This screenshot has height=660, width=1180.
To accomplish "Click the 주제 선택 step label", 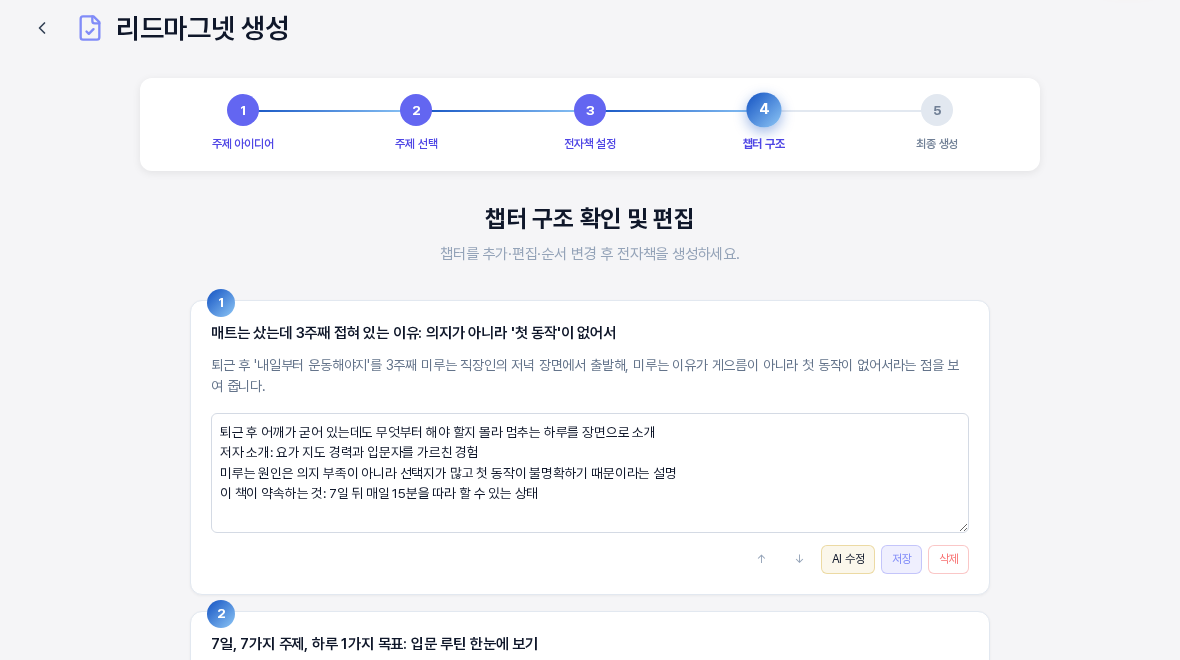I will [416, 144].
